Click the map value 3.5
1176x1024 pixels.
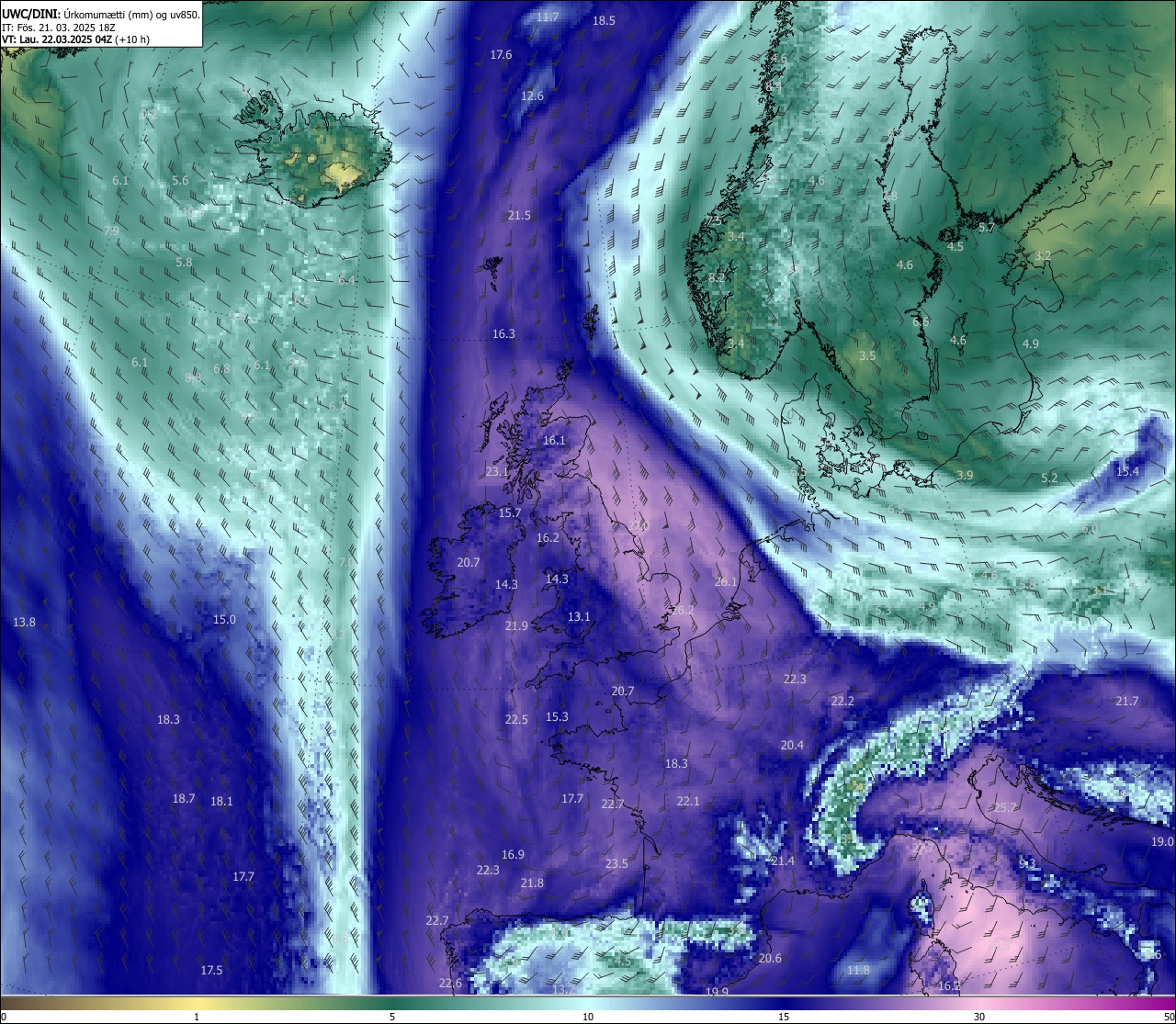[x=867, y=355]
